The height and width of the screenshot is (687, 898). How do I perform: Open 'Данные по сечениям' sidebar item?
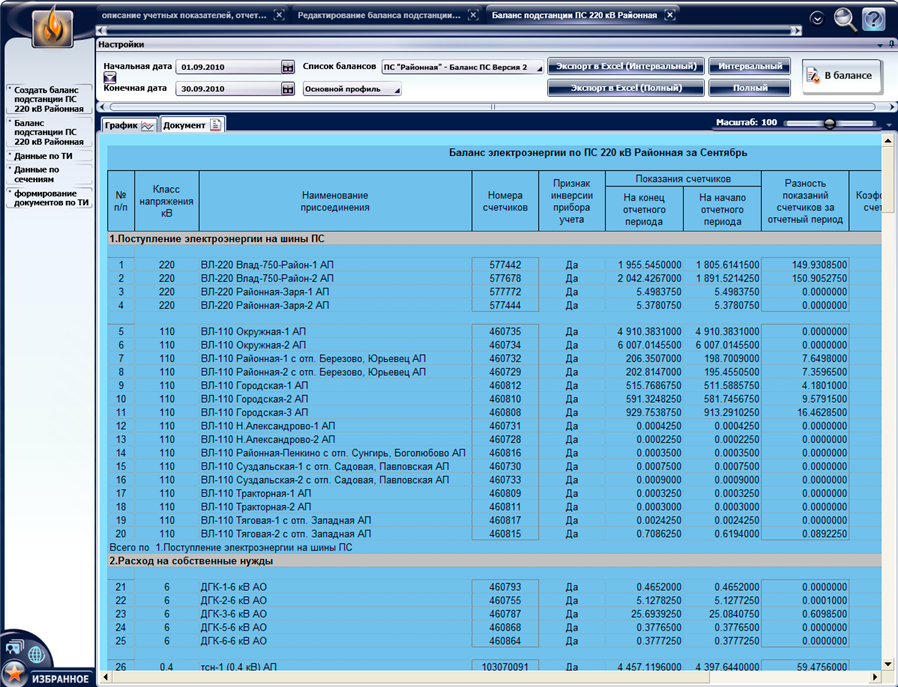tap(49, 175)
